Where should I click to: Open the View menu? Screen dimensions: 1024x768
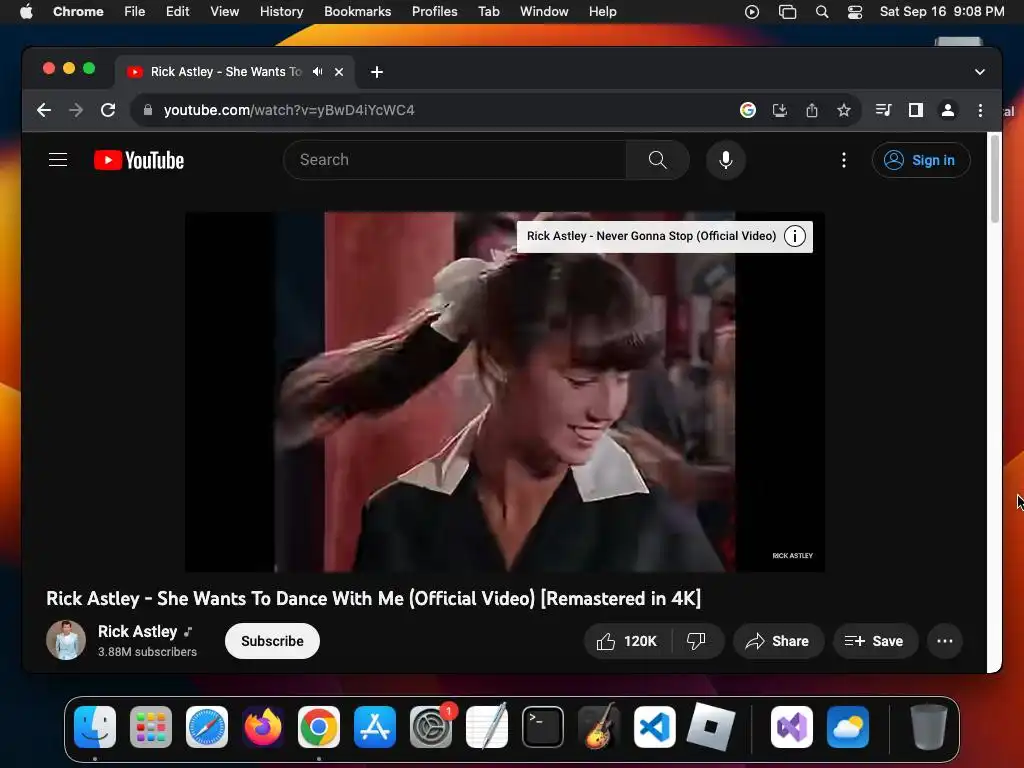click(224, 12)
